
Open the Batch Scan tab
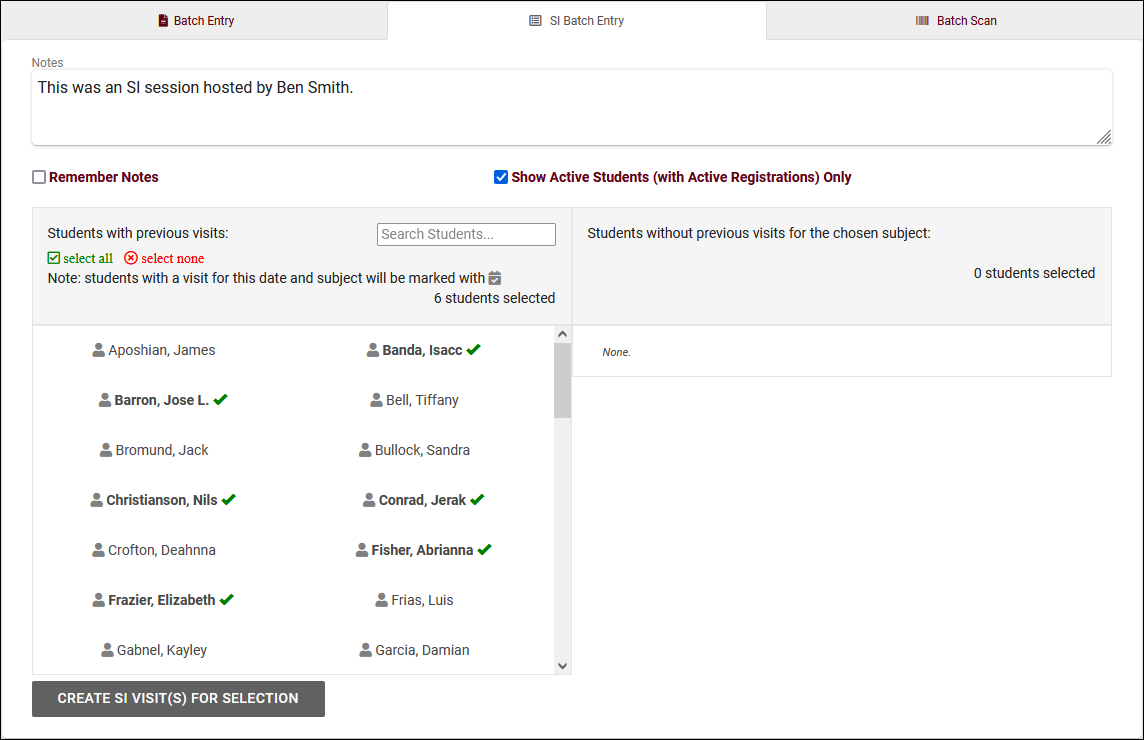pos(956,21)
